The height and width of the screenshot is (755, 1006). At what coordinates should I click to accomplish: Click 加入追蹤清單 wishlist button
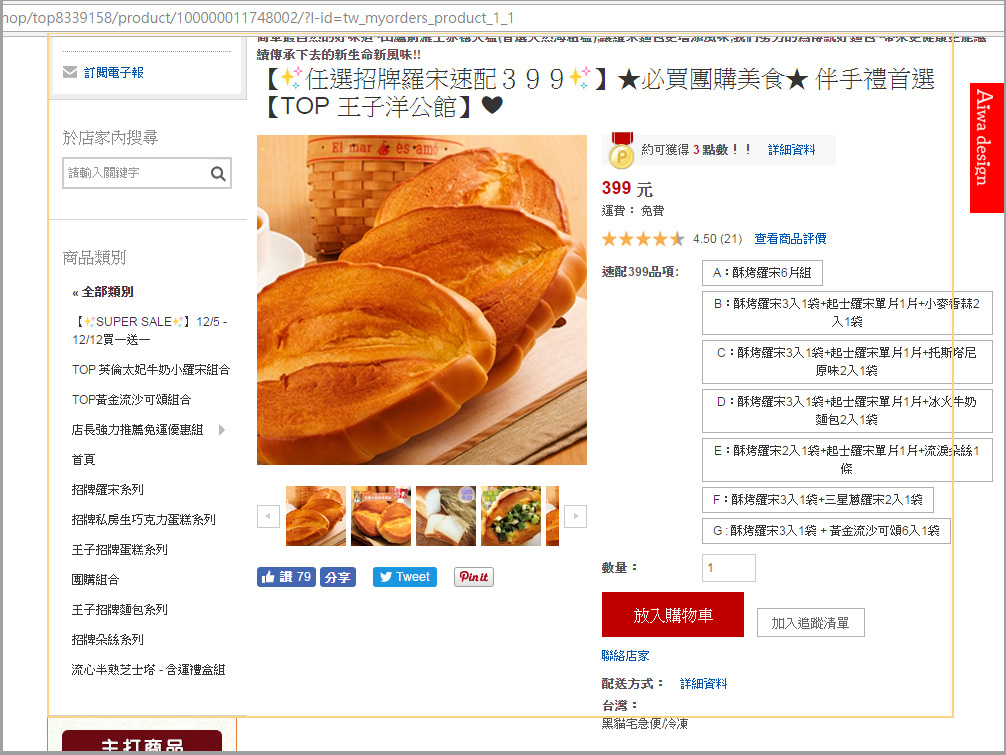click(x=810, y=623)
